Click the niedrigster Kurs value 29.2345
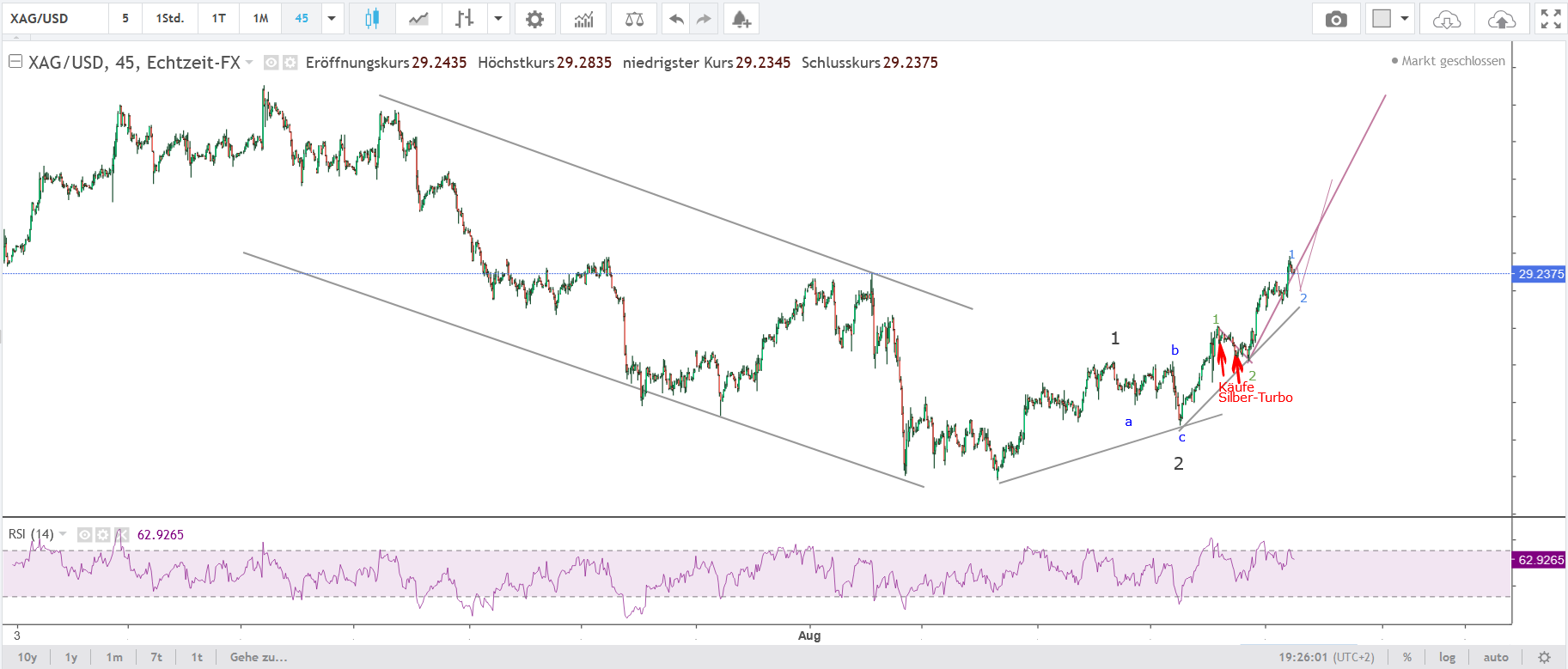1568x669 pixels. coord(763,63)
